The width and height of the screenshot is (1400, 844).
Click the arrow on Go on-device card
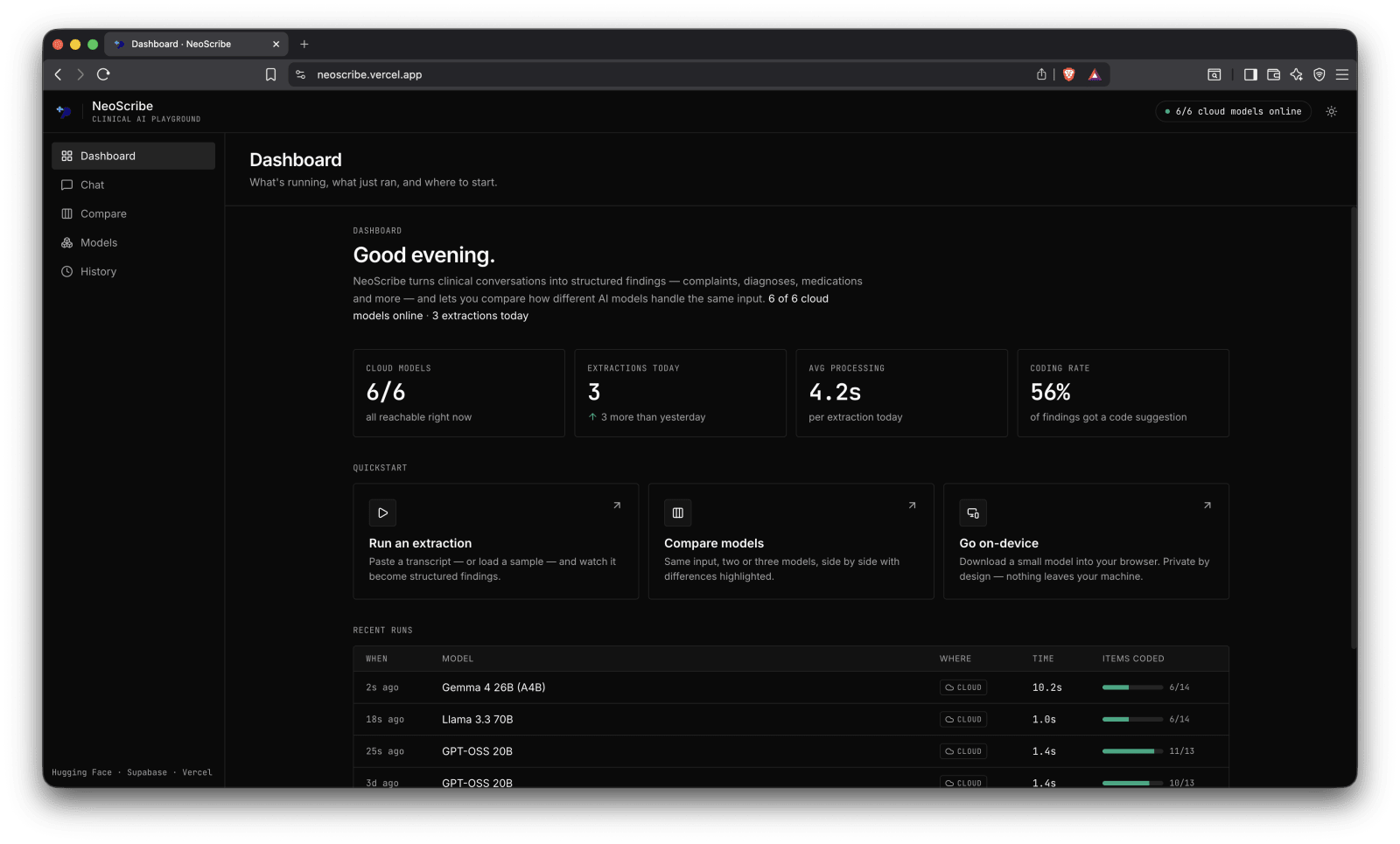[x=1207, y=506]
